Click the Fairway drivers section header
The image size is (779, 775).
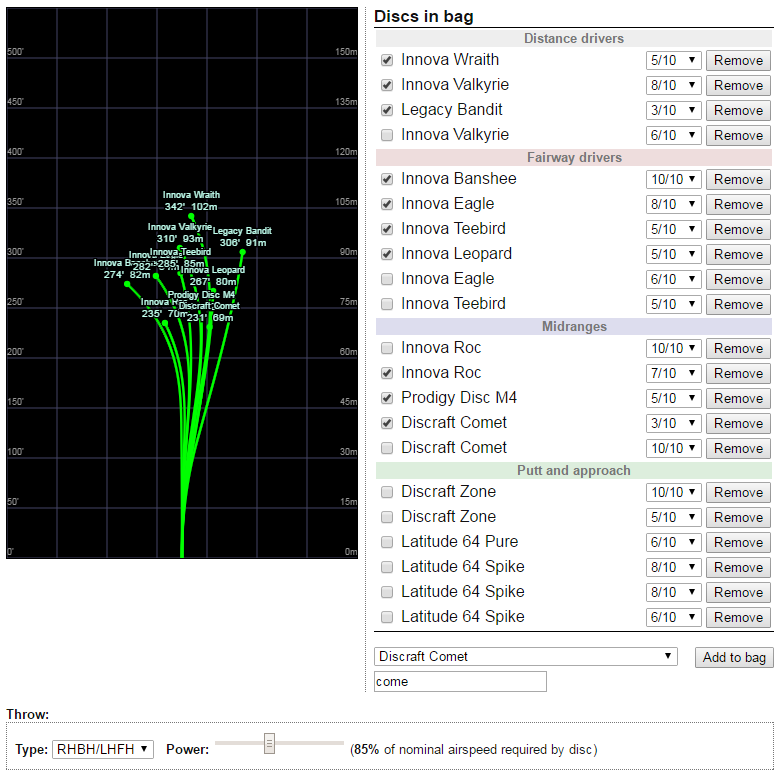pos(574,157)
